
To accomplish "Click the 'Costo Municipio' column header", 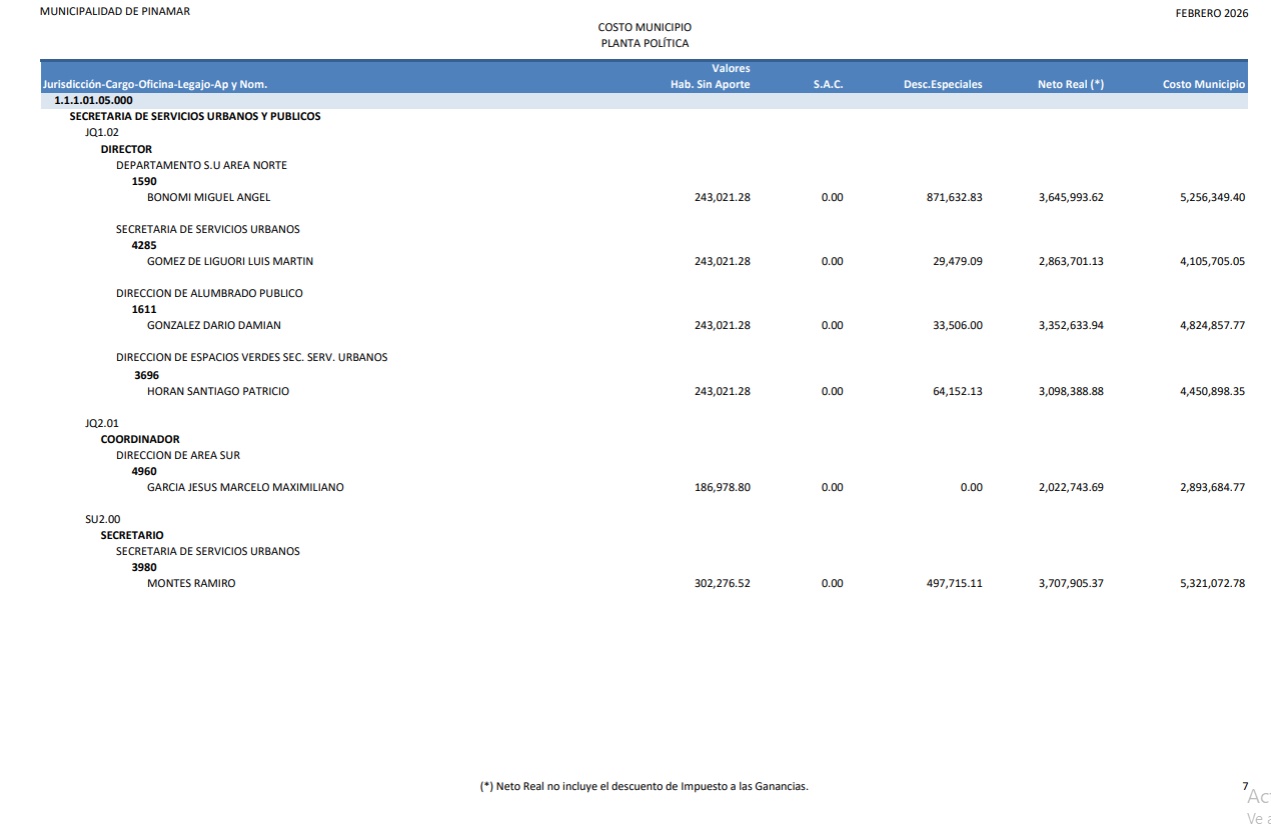I will (x=1203, y=85).
